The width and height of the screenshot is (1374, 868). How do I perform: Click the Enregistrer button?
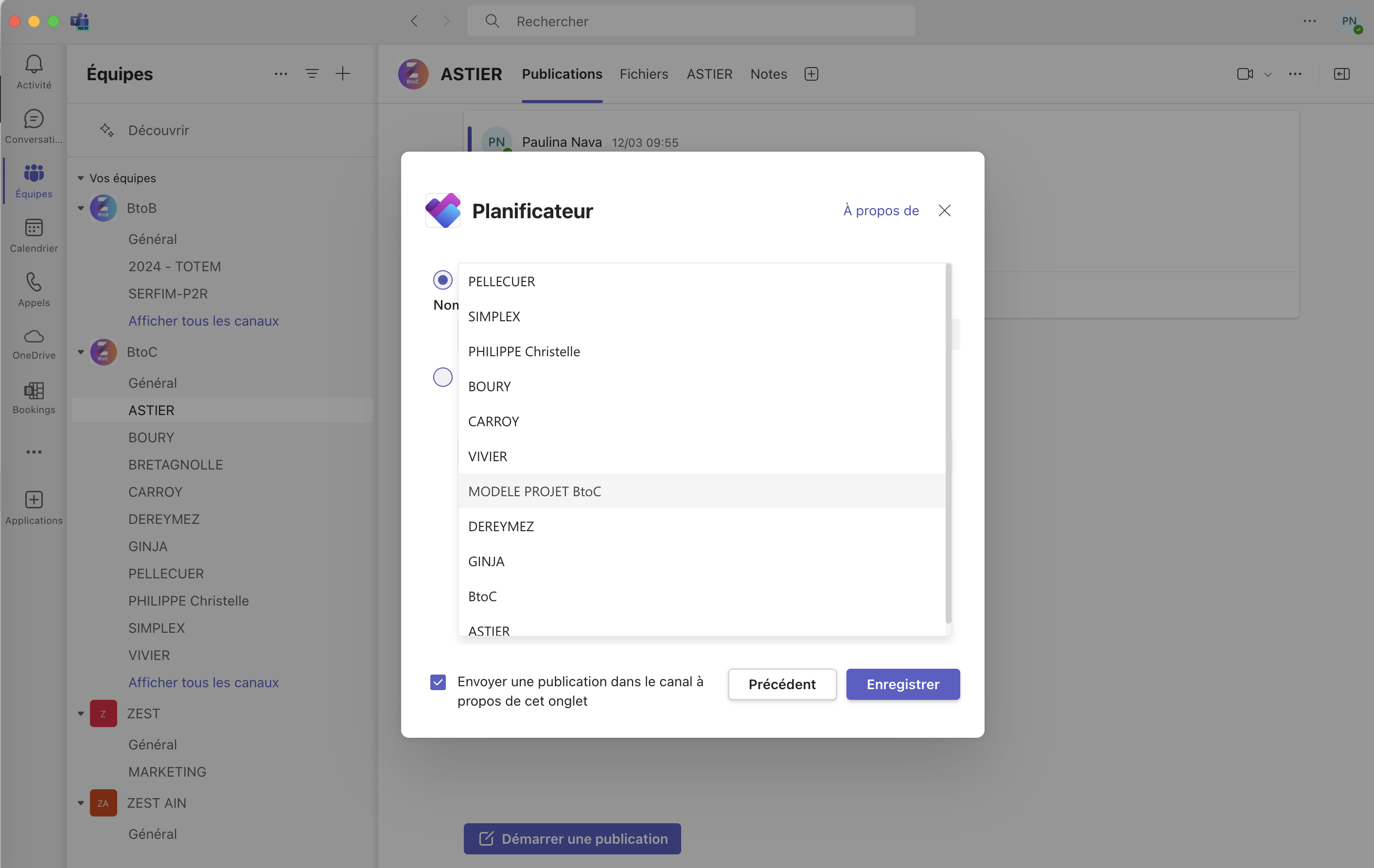[903, 684]
